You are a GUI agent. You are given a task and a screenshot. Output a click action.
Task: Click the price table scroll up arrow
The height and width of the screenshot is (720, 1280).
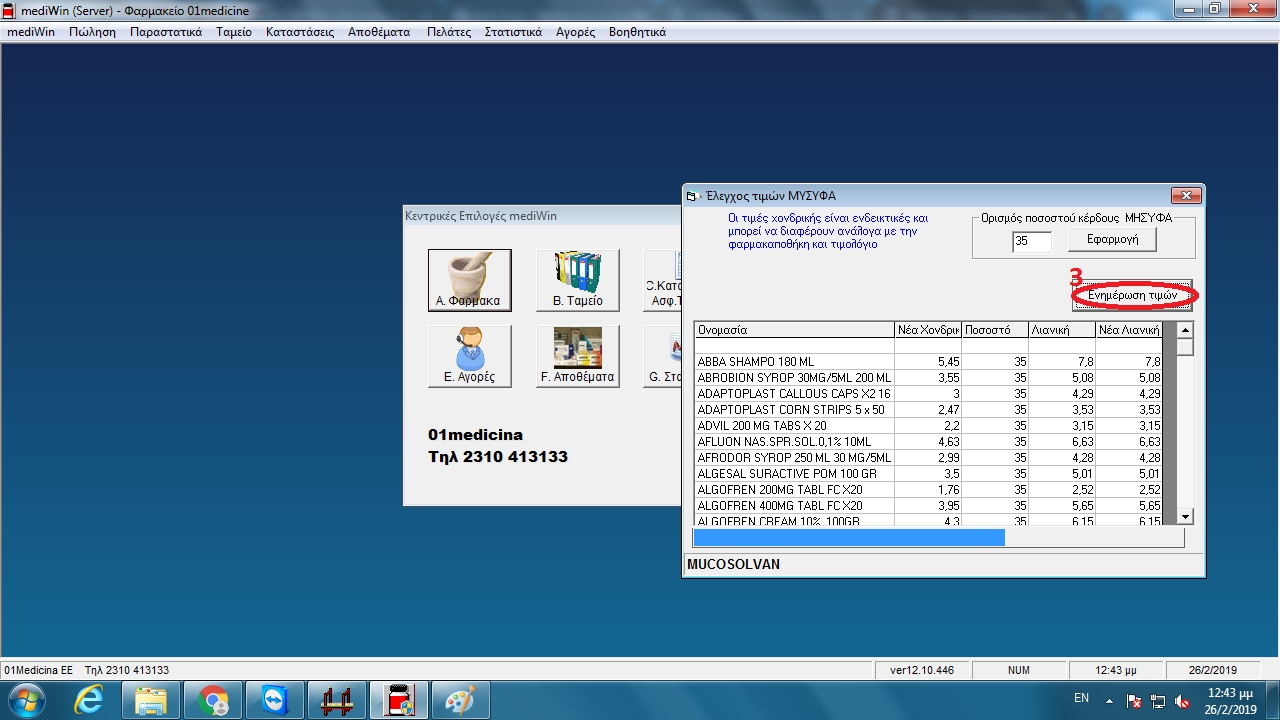coord(1185,330)
